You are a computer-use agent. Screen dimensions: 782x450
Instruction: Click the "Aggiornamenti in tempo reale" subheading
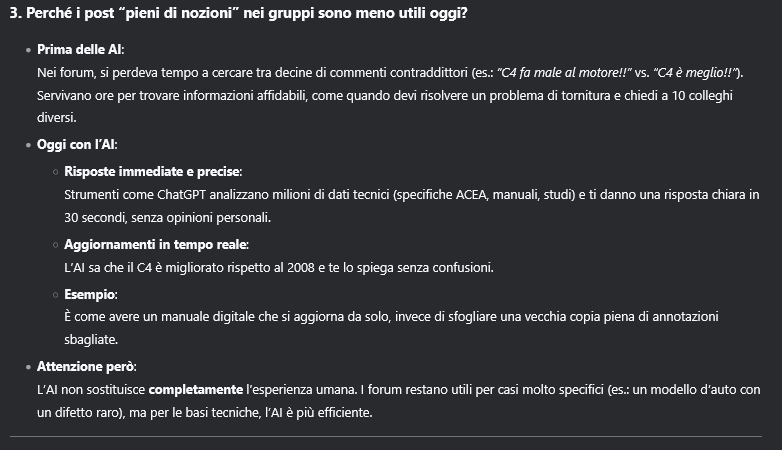(156, 244)
